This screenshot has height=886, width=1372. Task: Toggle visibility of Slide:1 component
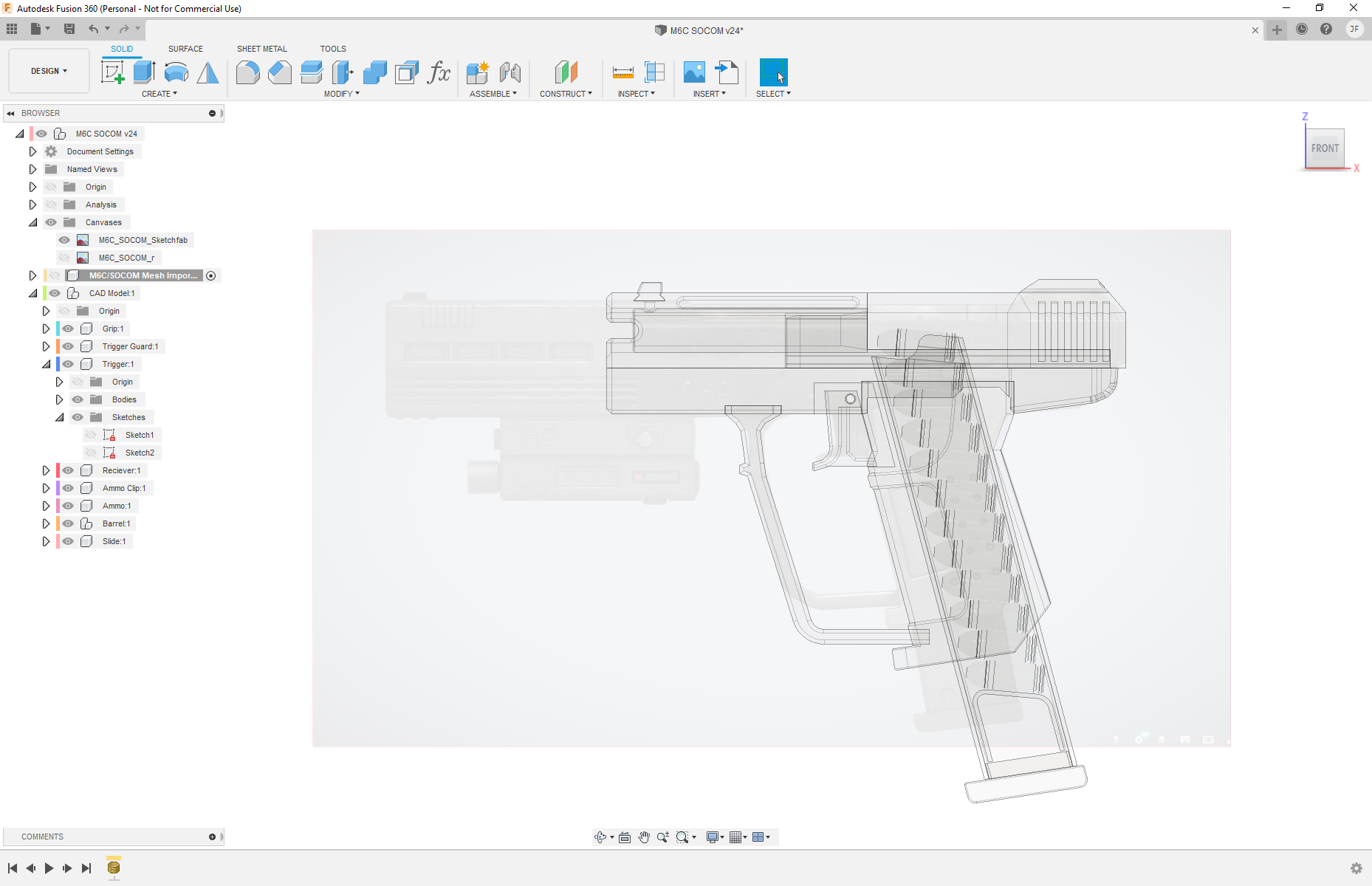68,541
